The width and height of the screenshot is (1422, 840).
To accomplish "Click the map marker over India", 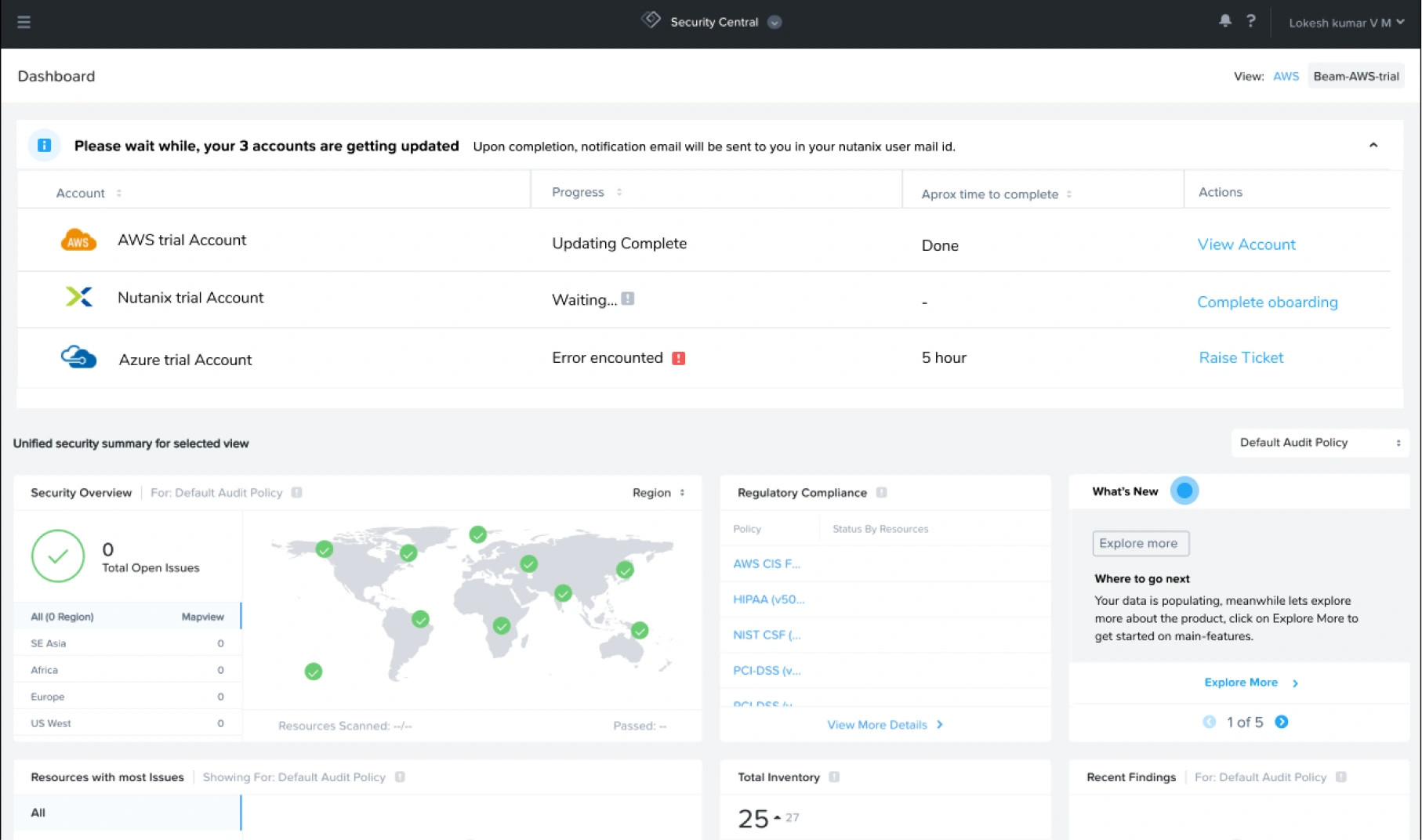I will coord(563,593).
